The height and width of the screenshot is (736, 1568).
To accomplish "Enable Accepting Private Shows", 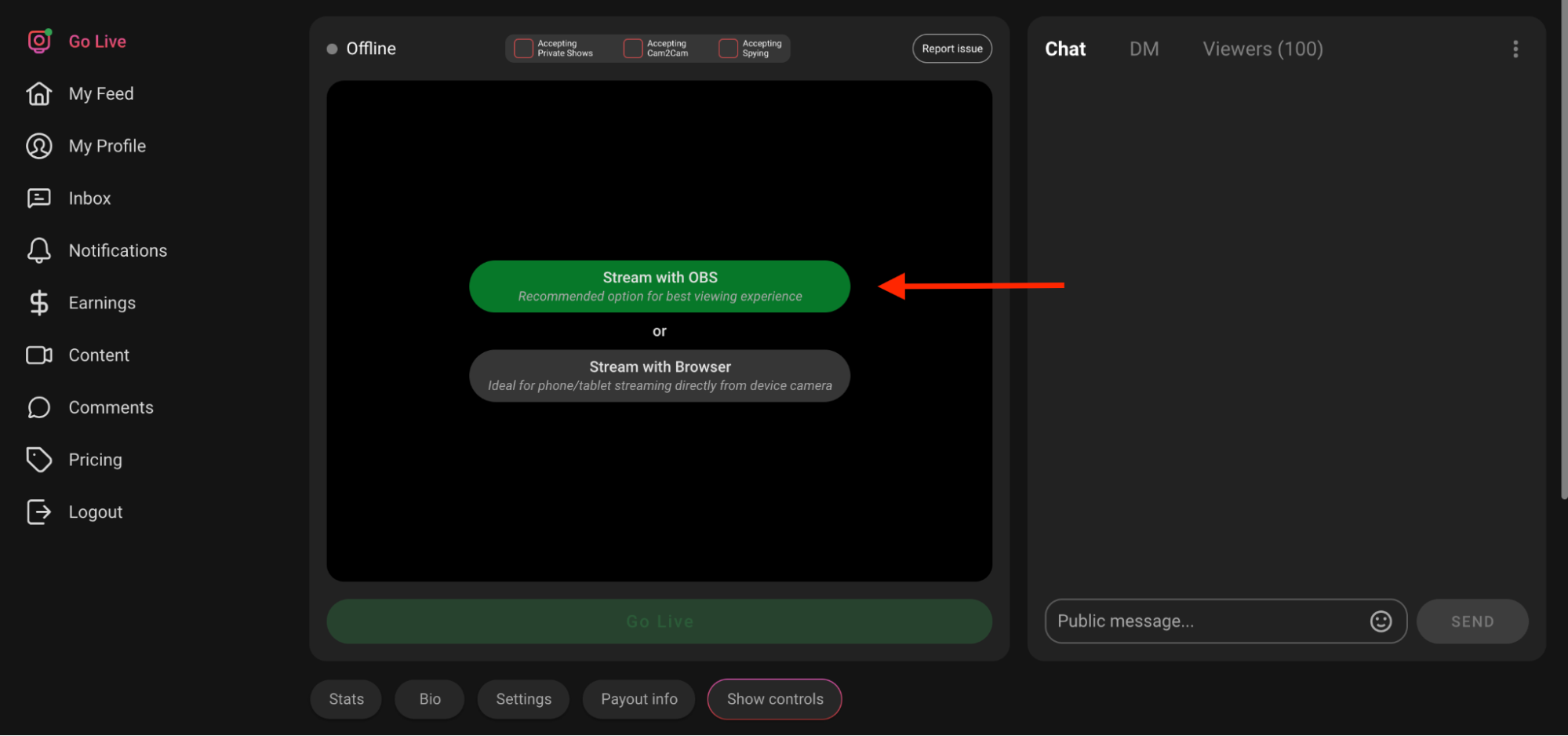I will click(x=522, y=48).
